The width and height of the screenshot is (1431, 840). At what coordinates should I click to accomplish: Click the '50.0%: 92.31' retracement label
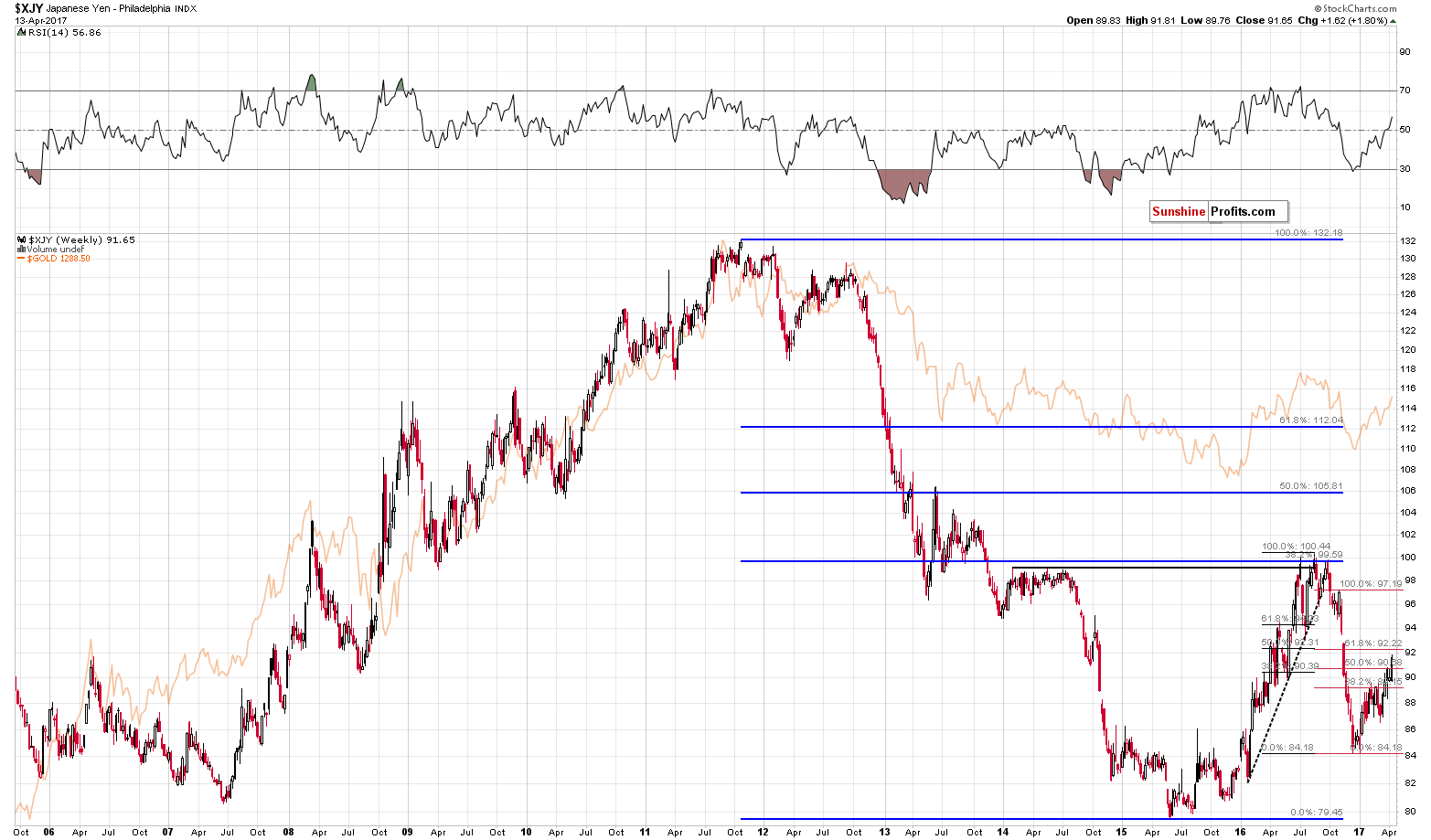[1290, 643]
